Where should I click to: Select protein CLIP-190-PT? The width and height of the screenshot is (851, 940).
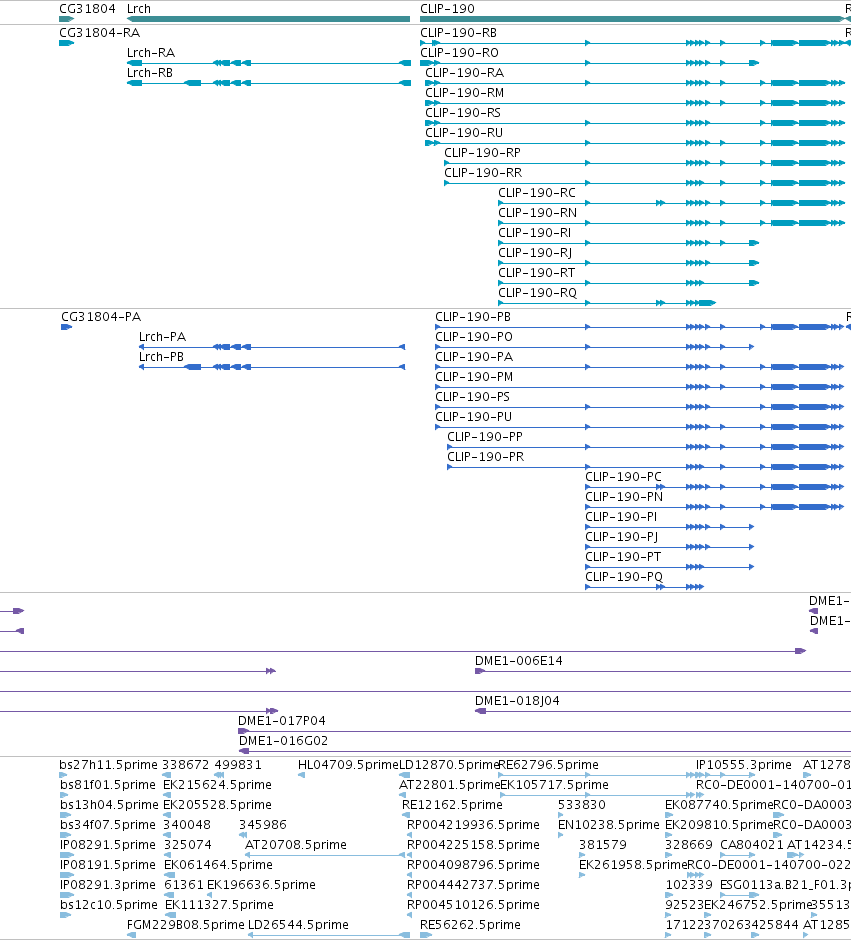(623, 556)
